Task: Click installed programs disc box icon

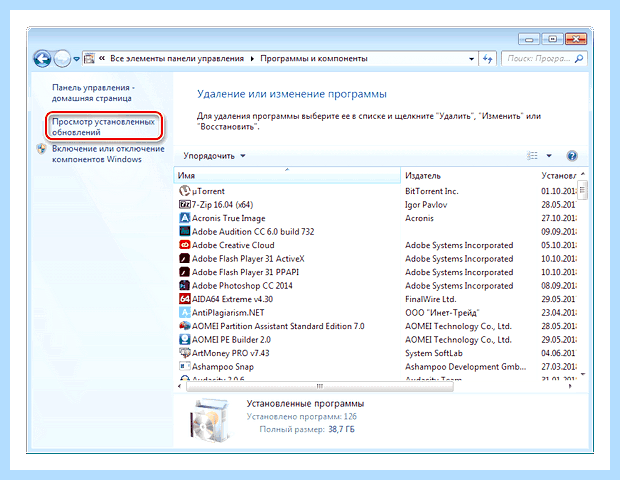Action: [210, 420]
